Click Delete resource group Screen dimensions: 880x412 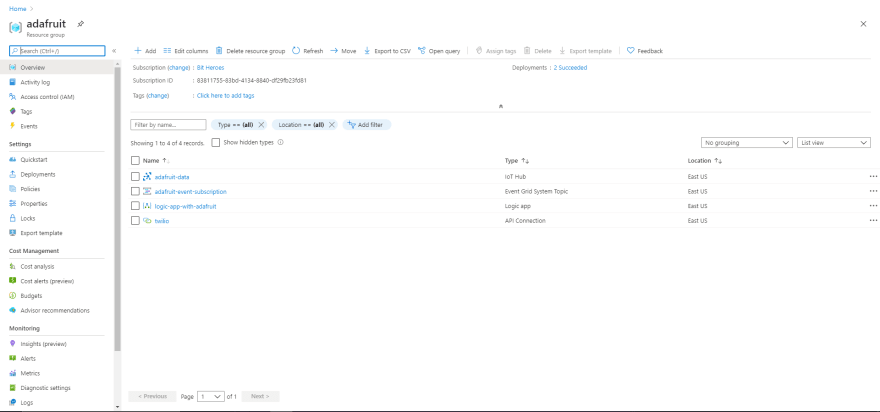pos(250,51)
